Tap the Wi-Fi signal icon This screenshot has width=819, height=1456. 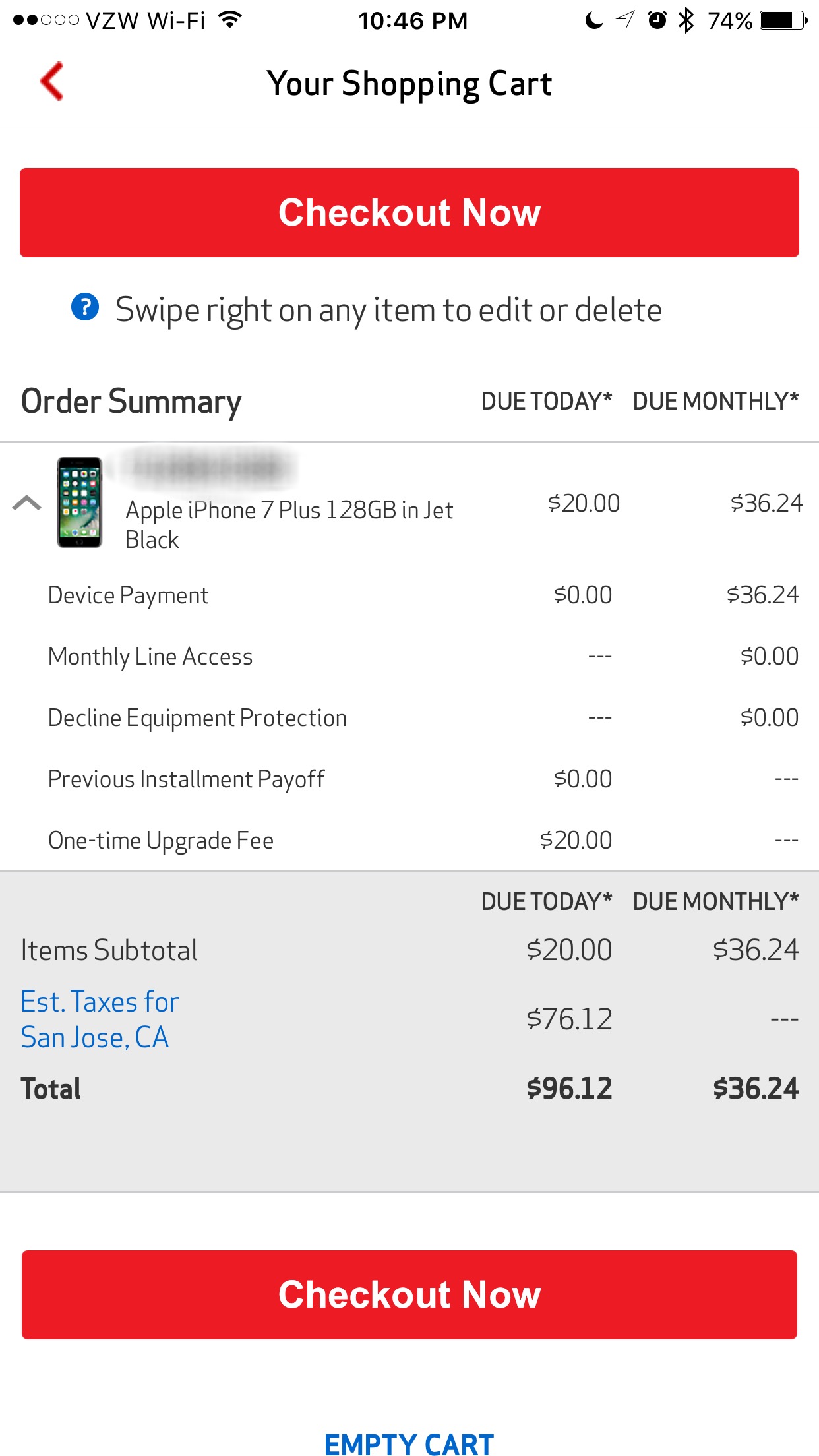coord(229,20)
